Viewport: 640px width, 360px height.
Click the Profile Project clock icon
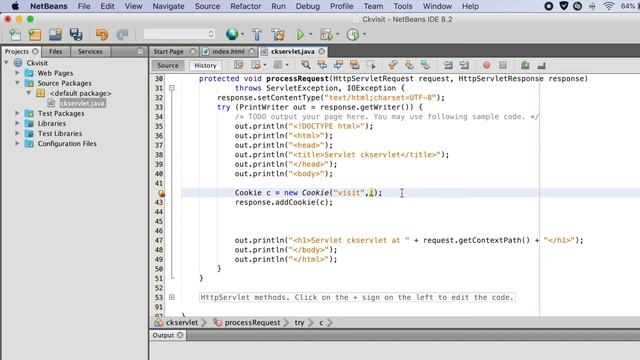tap(353, 35)
